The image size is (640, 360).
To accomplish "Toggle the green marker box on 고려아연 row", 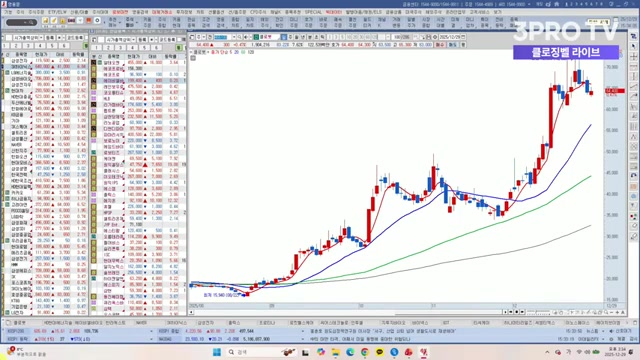I will (x=7, y=204).
